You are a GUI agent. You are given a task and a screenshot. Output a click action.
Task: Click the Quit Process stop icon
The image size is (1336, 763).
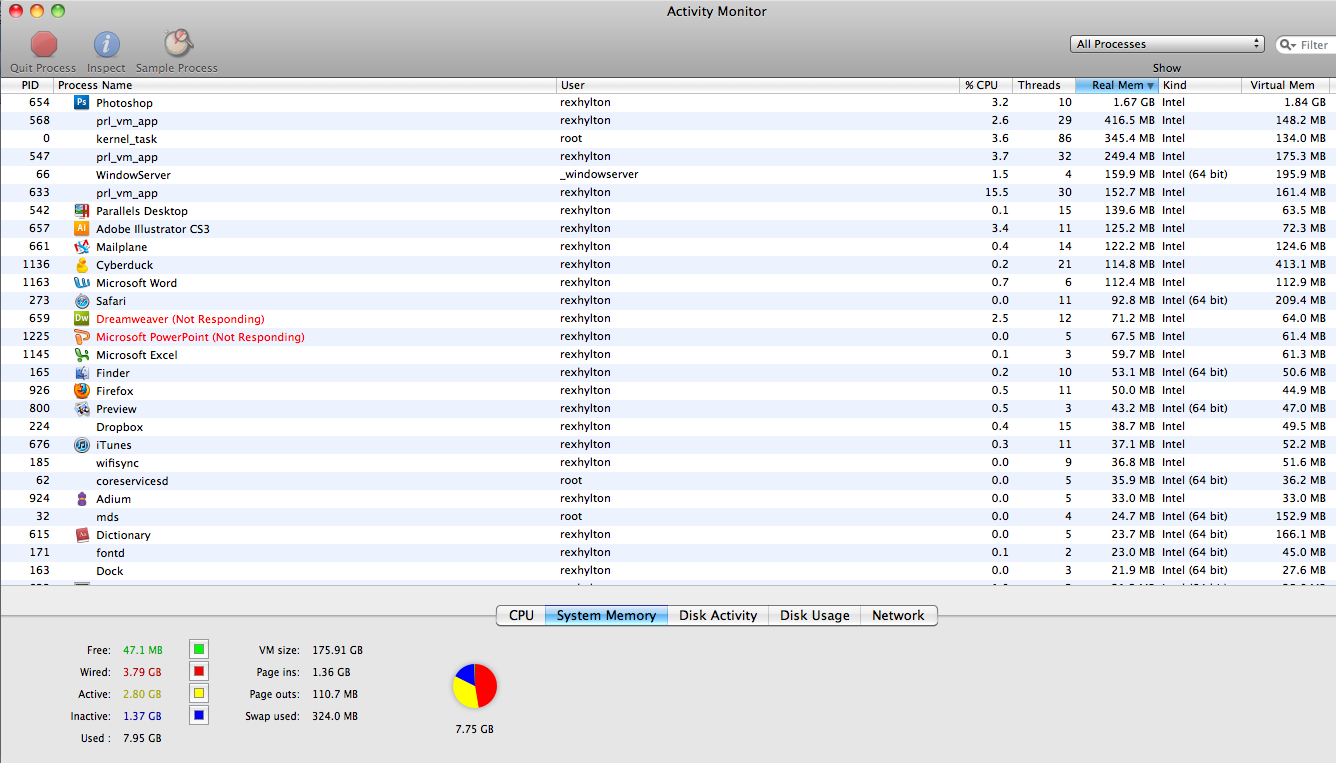44,44
